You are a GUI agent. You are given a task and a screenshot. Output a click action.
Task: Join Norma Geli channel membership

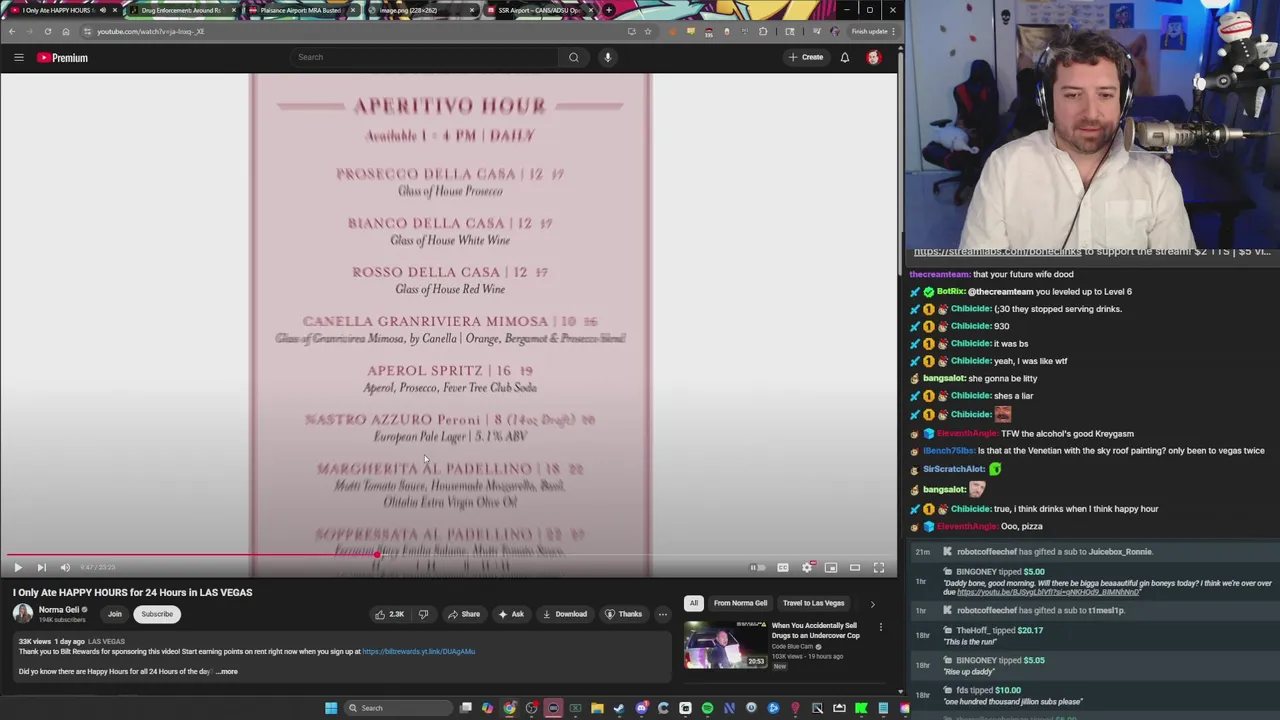(x=115, y=614)
